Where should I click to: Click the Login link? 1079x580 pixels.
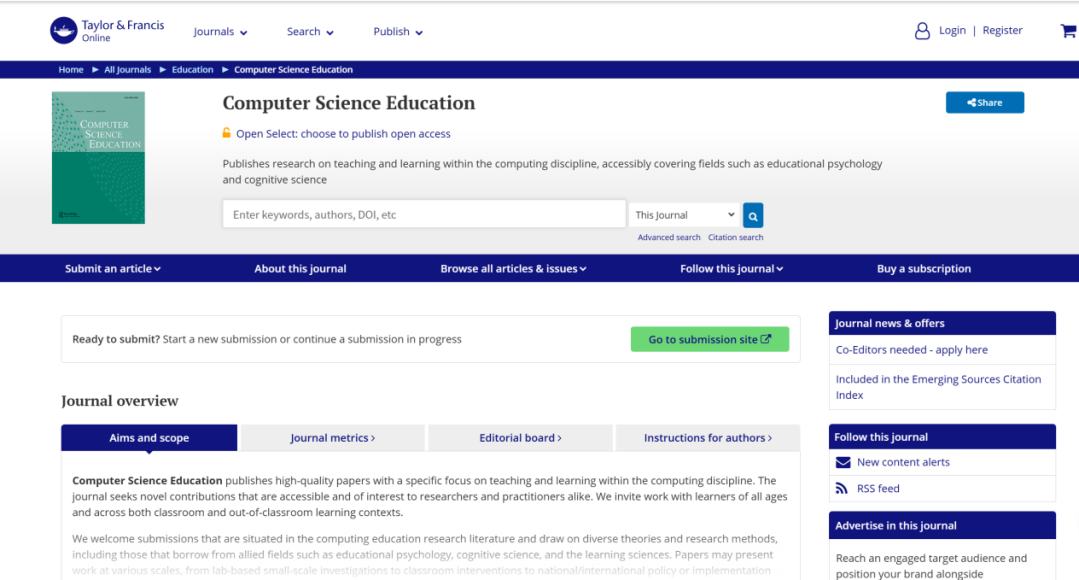click(x=952, y=30)
